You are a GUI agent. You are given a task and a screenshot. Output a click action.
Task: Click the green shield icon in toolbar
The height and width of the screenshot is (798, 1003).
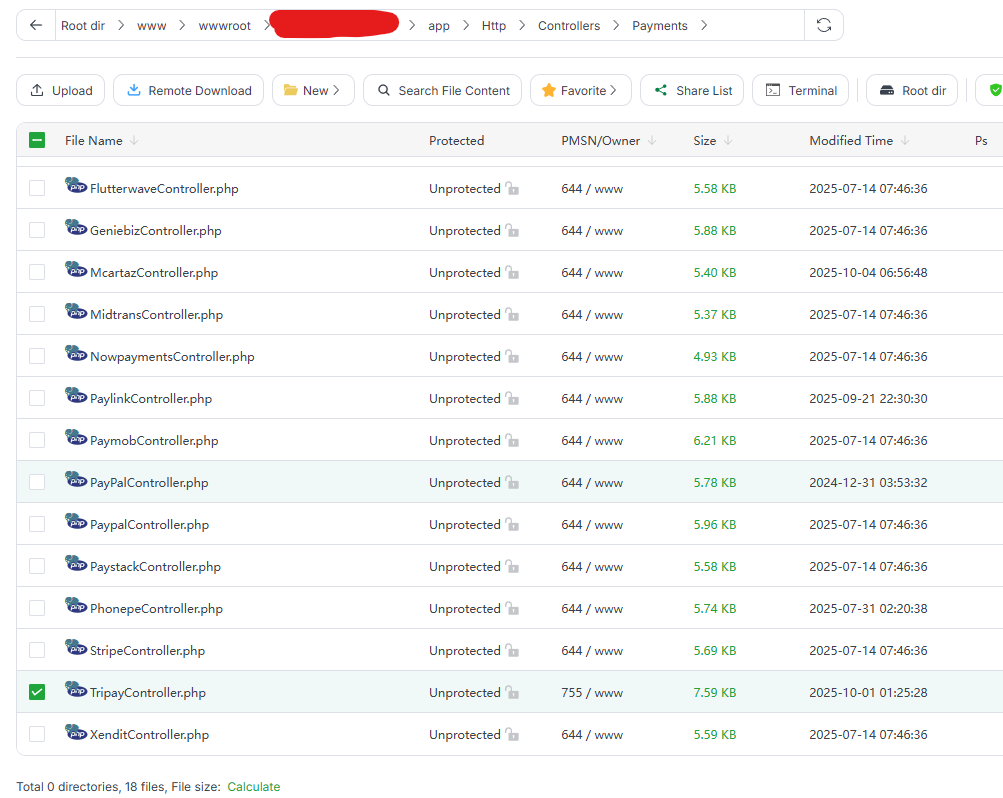[994, 90]
